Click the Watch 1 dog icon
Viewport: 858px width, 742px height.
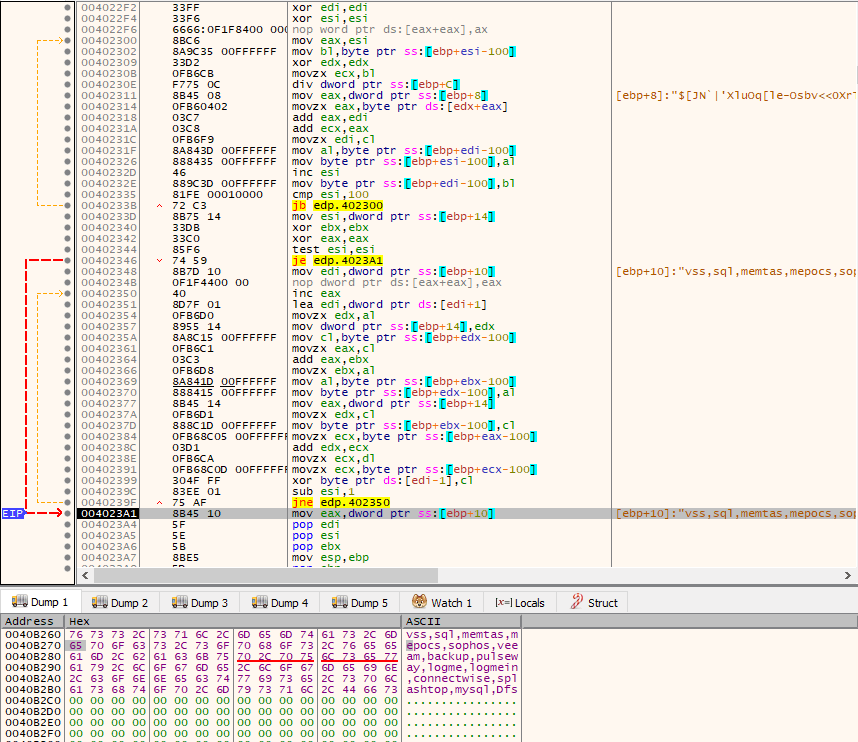point(419,601)
